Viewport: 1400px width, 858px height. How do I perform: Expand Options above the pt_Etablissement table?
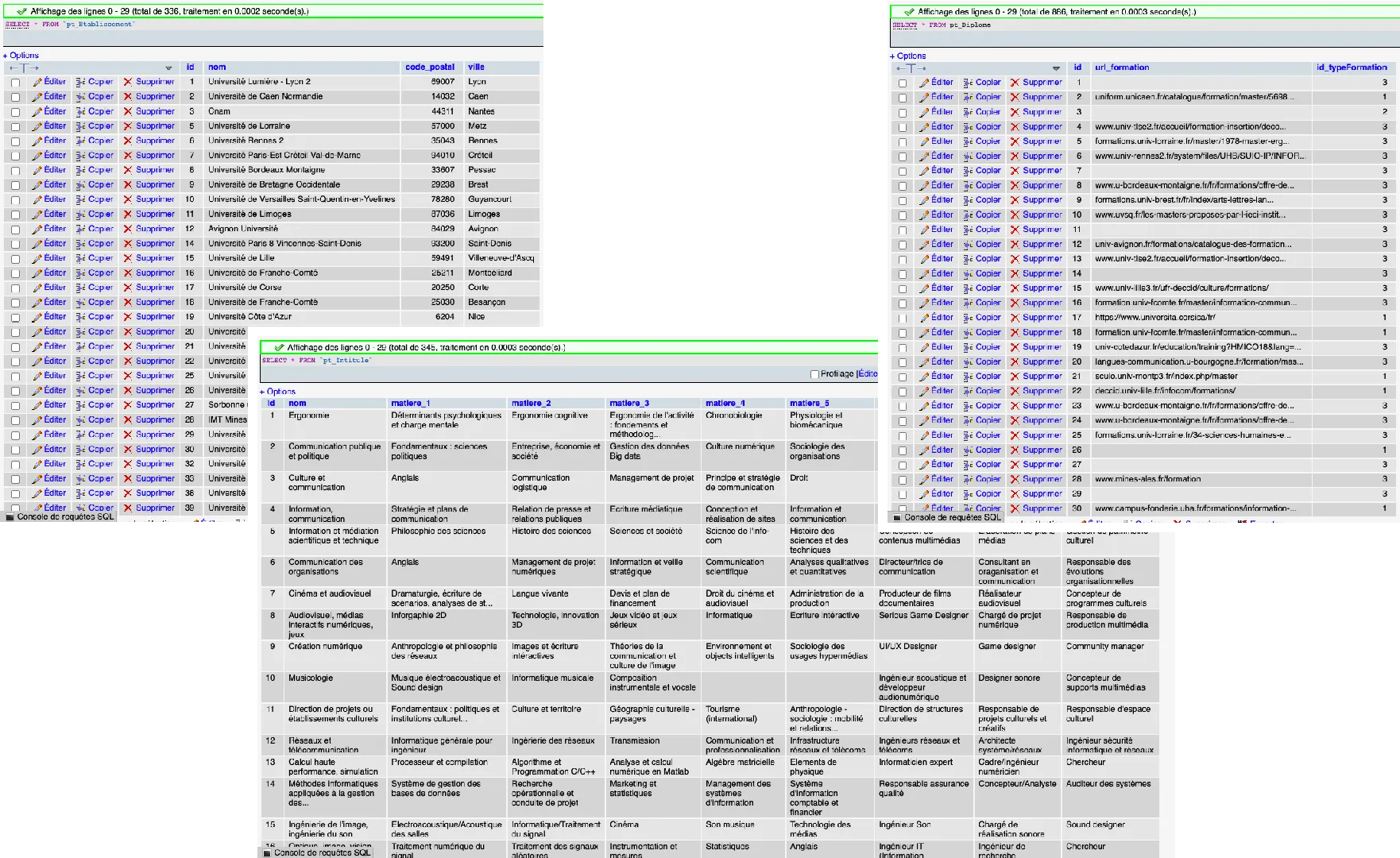24,56
